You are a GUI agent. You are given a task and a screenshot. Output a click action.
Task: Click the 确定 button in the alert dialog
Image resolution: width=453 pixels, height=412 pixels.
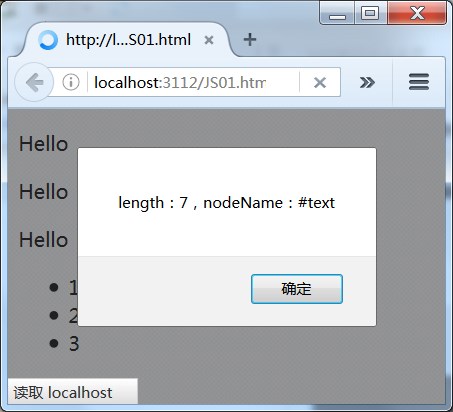pyautogui.click(x=297, y=289)
